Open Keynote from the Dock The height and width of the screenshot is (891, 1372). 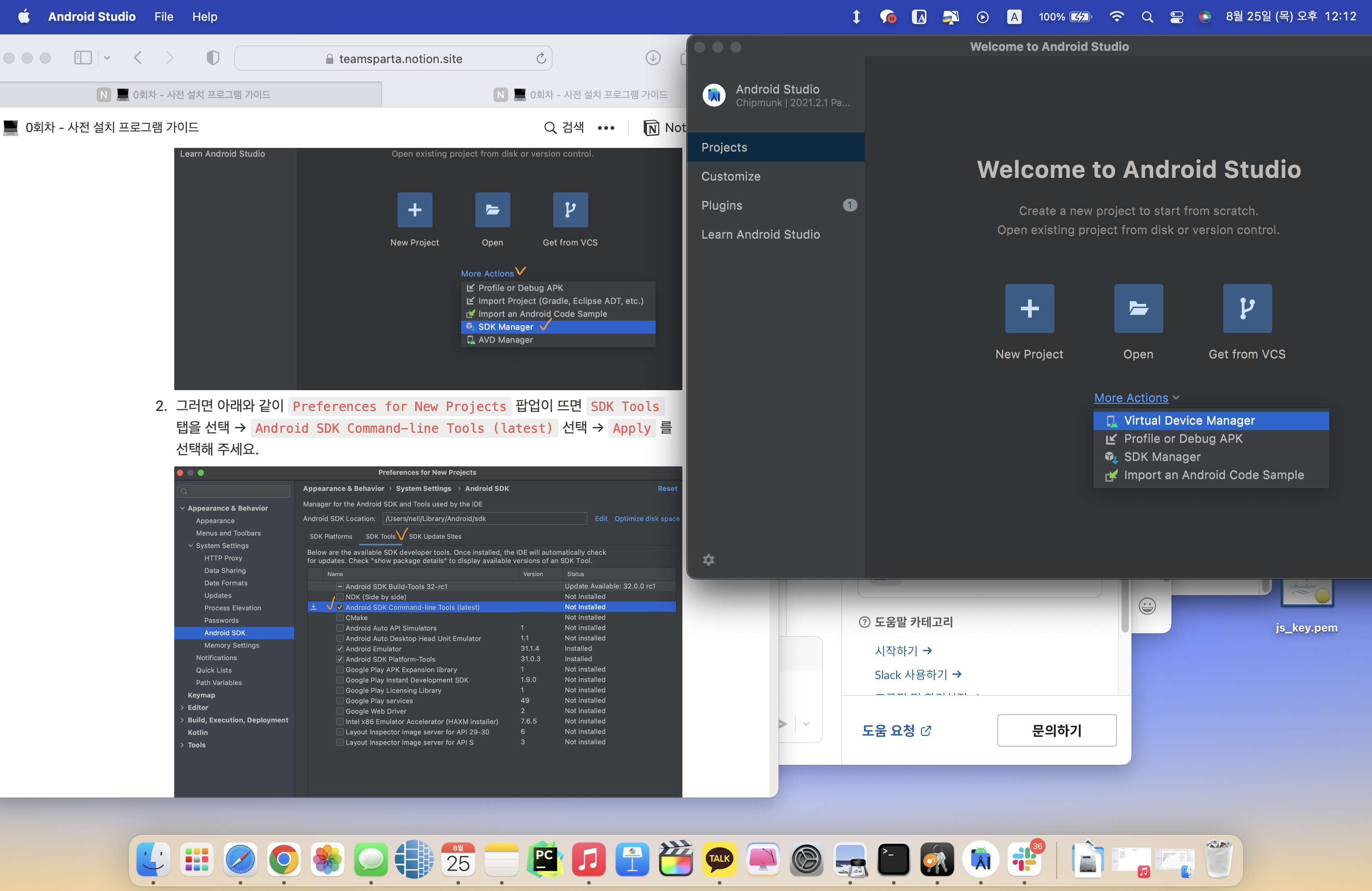click(632, 859)
